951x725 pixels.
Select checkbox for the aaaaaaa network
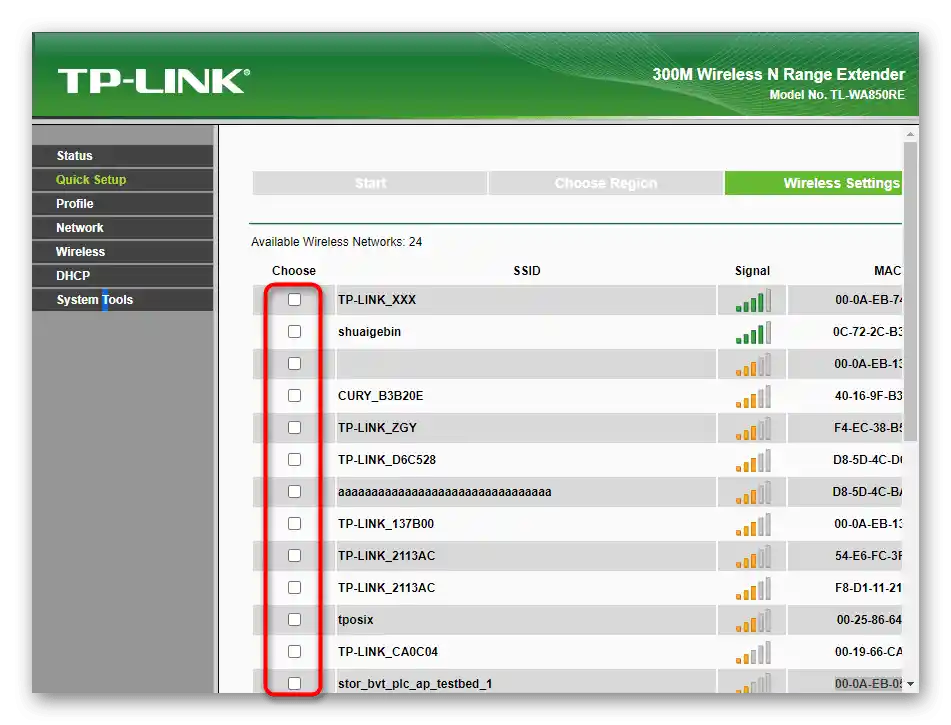[294, 491]
